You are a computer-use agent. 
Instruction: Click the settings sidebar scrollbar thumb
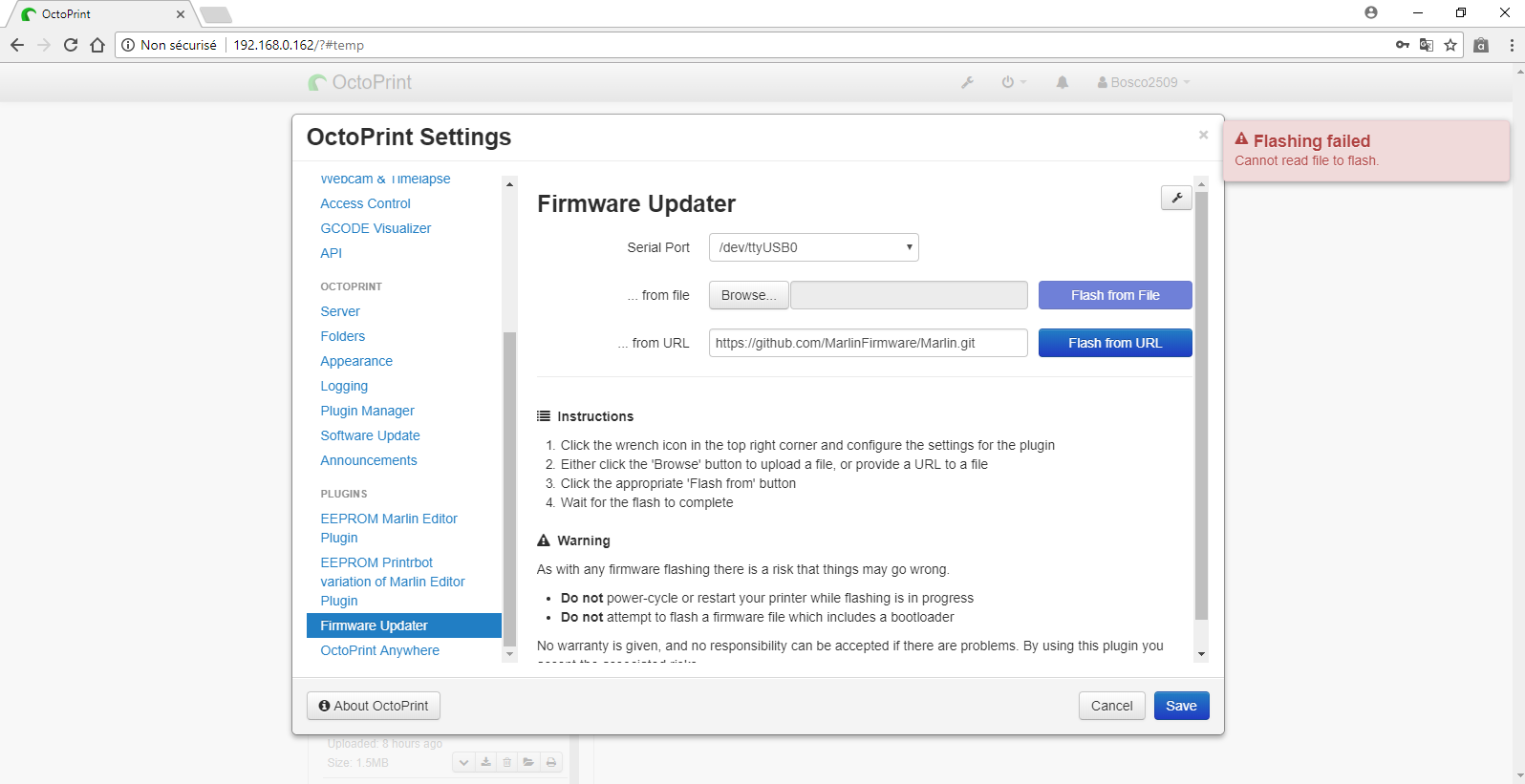(x=509, y=489)
